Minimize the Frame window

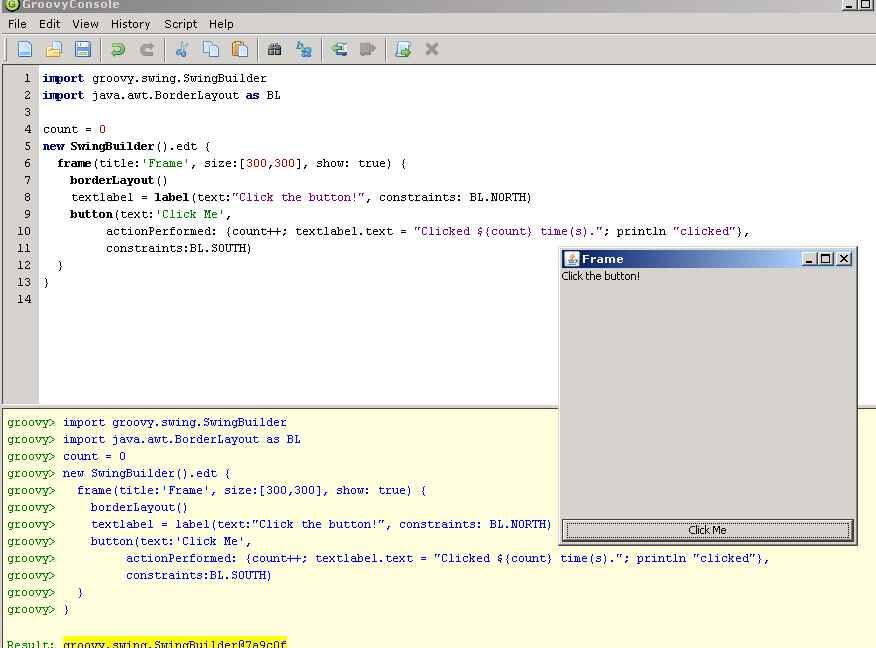808,259
